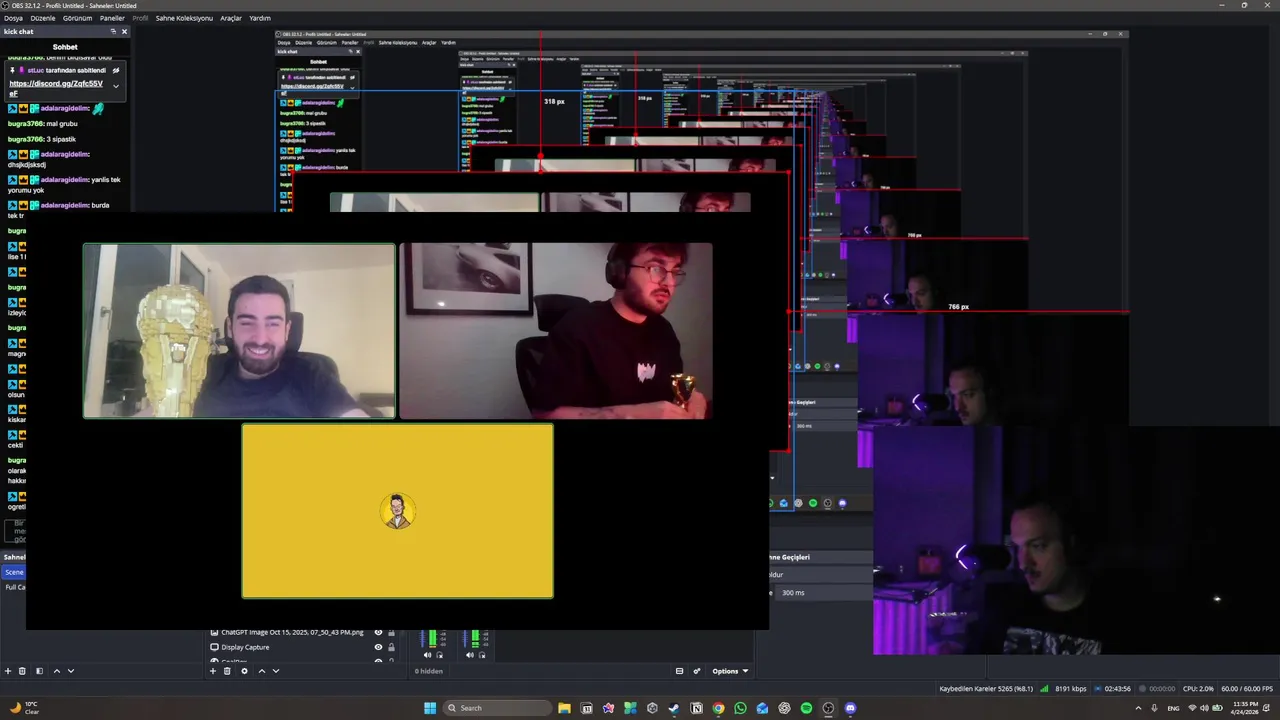Click the "02:43:56" stream timer
This screenshot has height=720, width=1280.
click(x=1117, y=688)
